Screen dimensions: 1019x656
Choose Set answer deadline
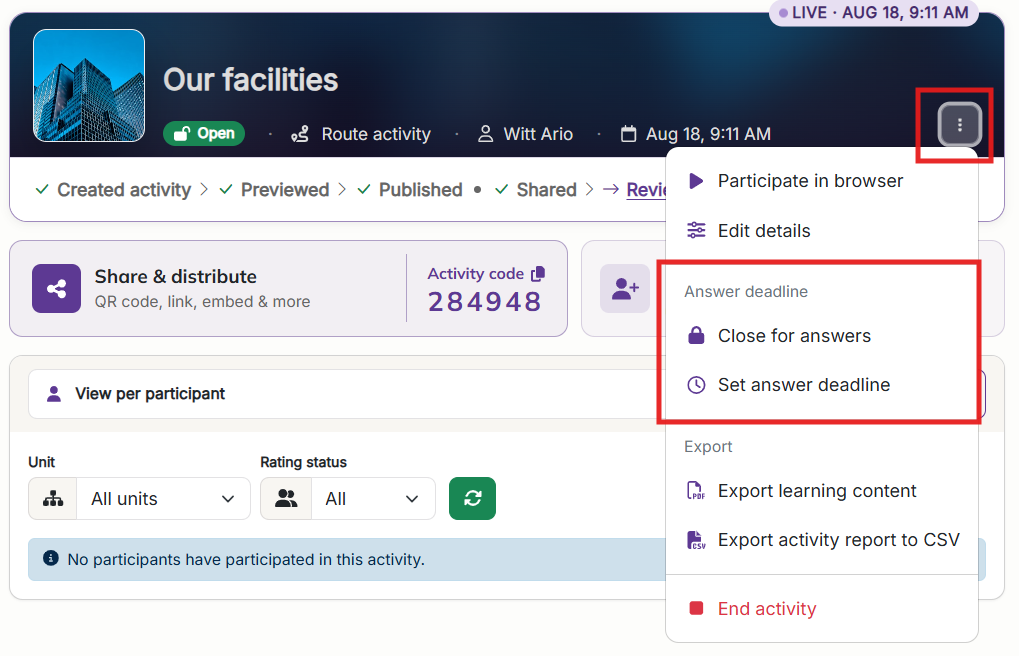[x=821, y=385]
